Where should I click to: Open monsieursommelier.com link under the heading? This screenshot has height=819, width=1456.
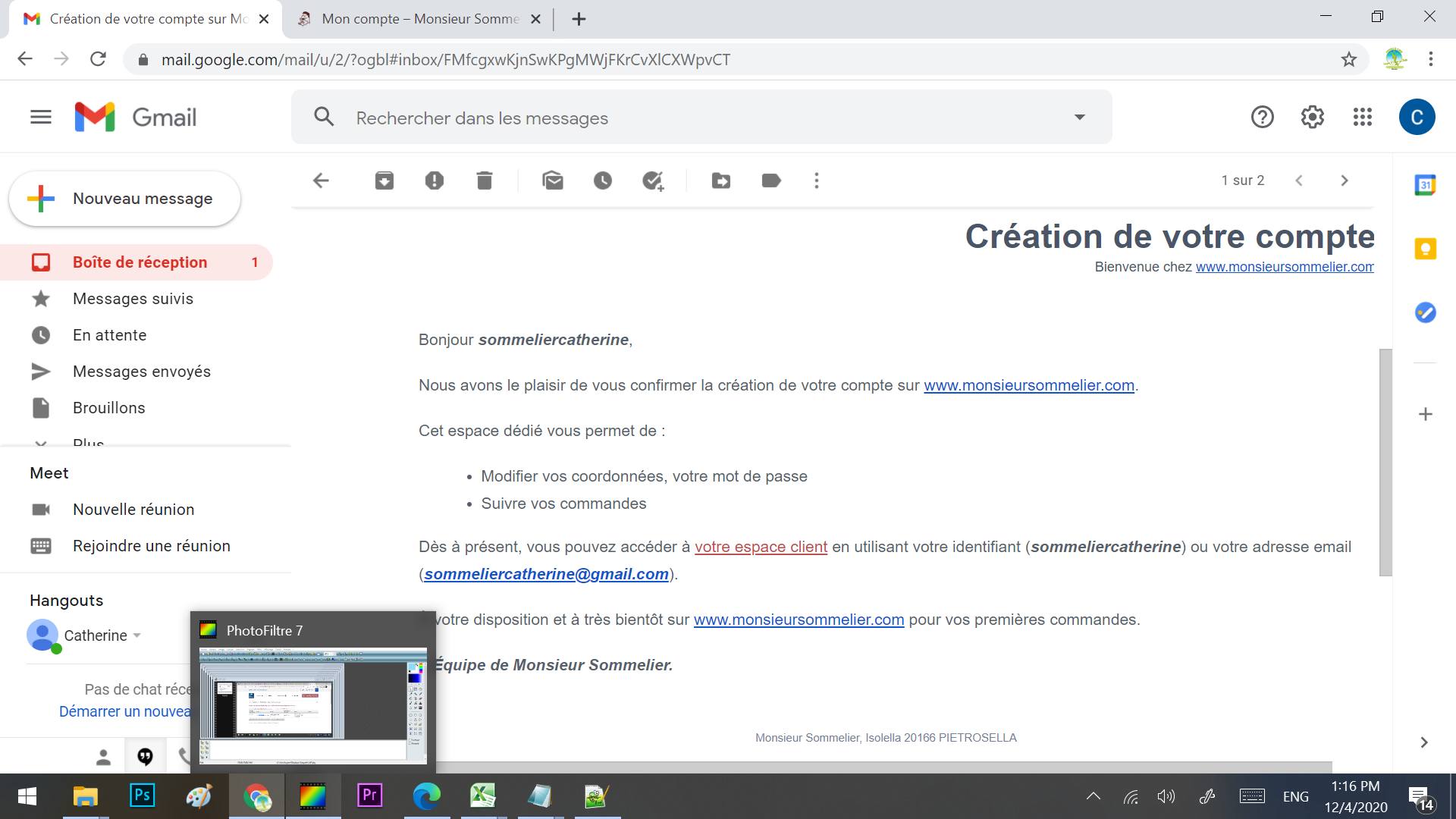(x=1285, y=267)
